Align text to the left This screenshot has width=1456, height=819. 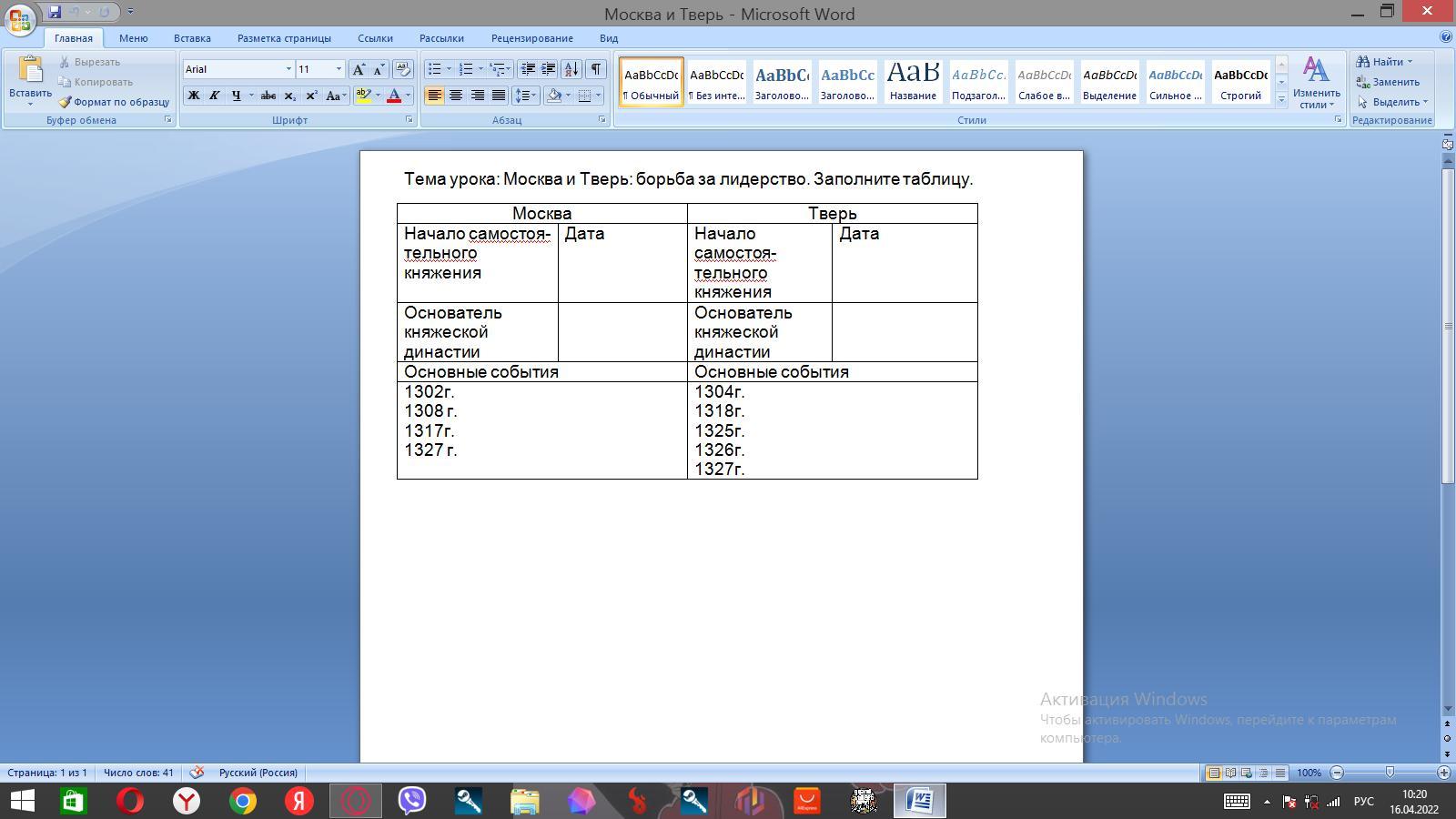[x=434, y=96]
